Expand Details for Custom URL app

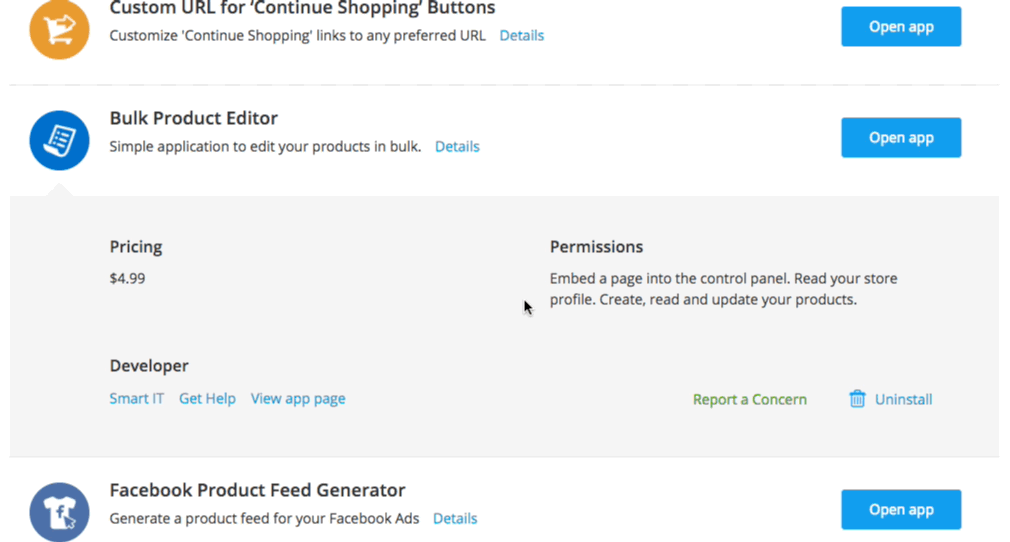click(x=522, y=35)
